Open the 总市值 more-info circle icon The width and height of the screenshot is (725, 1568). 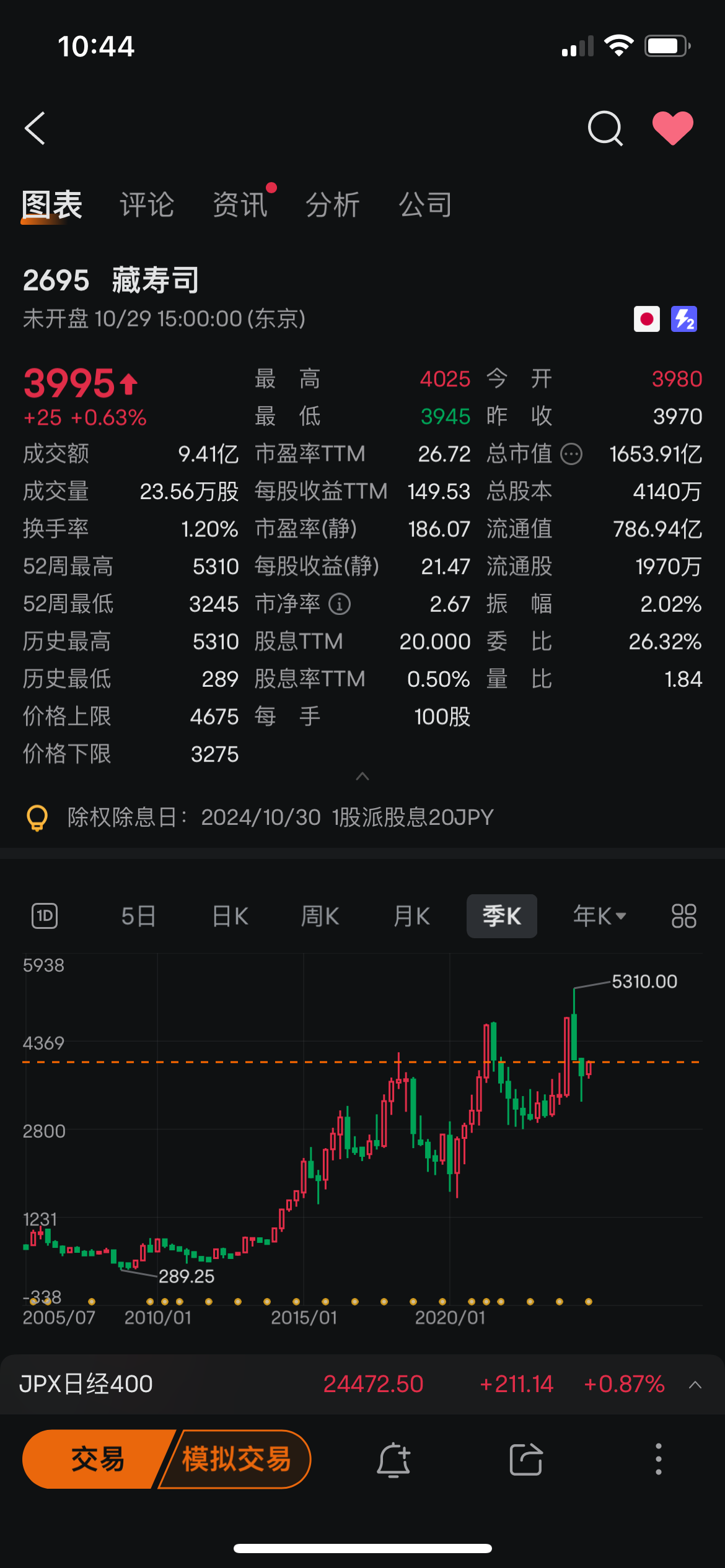(571, 454)
